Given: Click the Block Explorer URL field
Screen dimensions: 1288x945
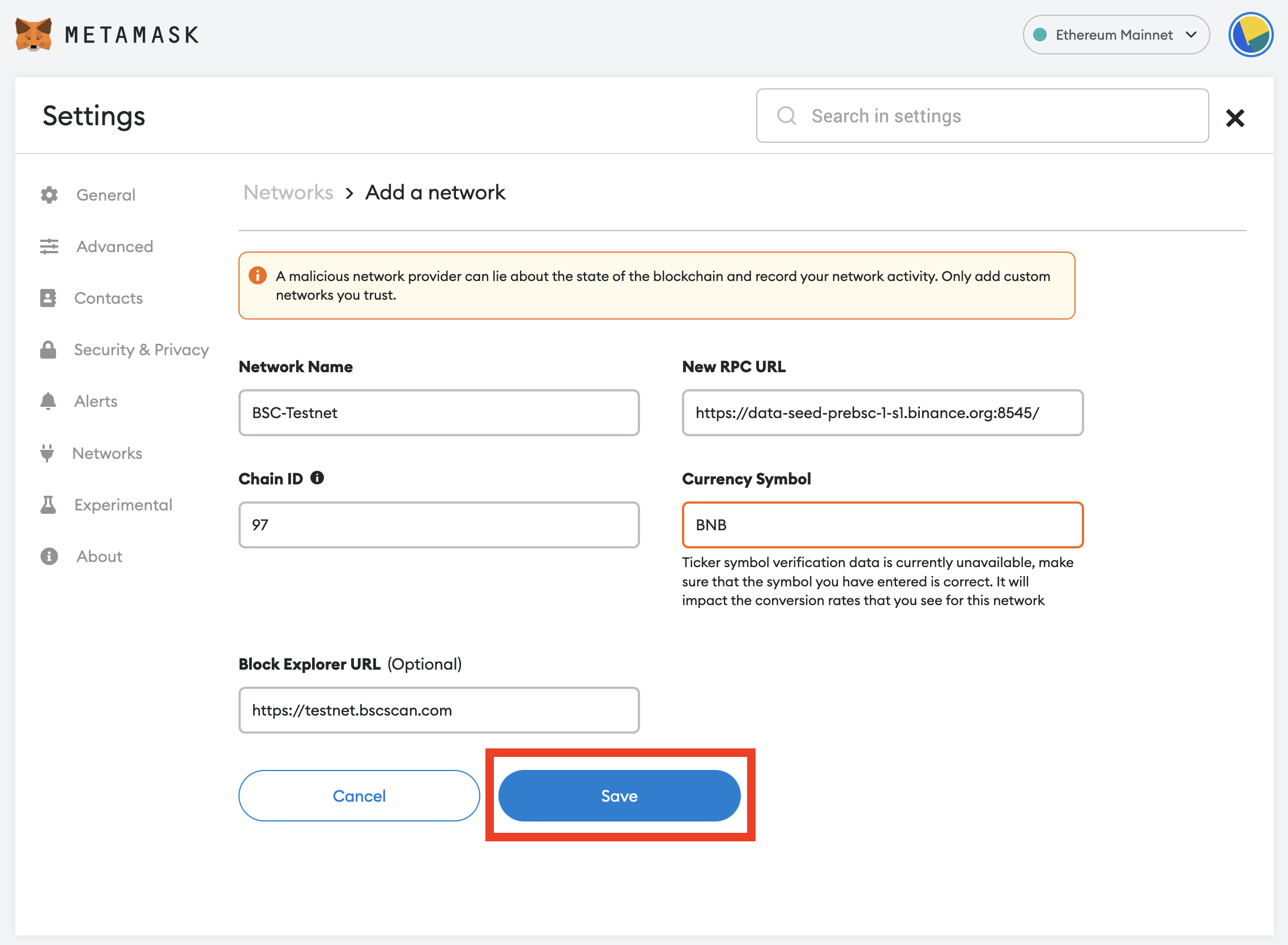Looking at the screenshot, I should 438,710.
